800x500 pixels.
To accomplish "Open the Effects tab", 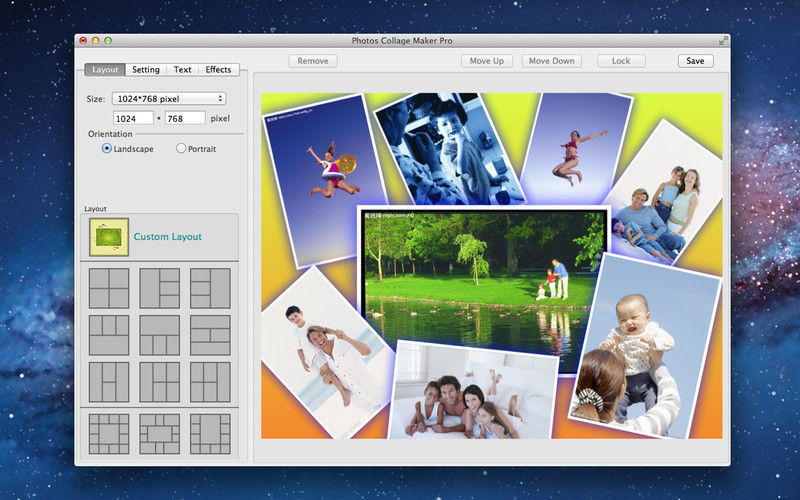I will click(x=218, y=69).
